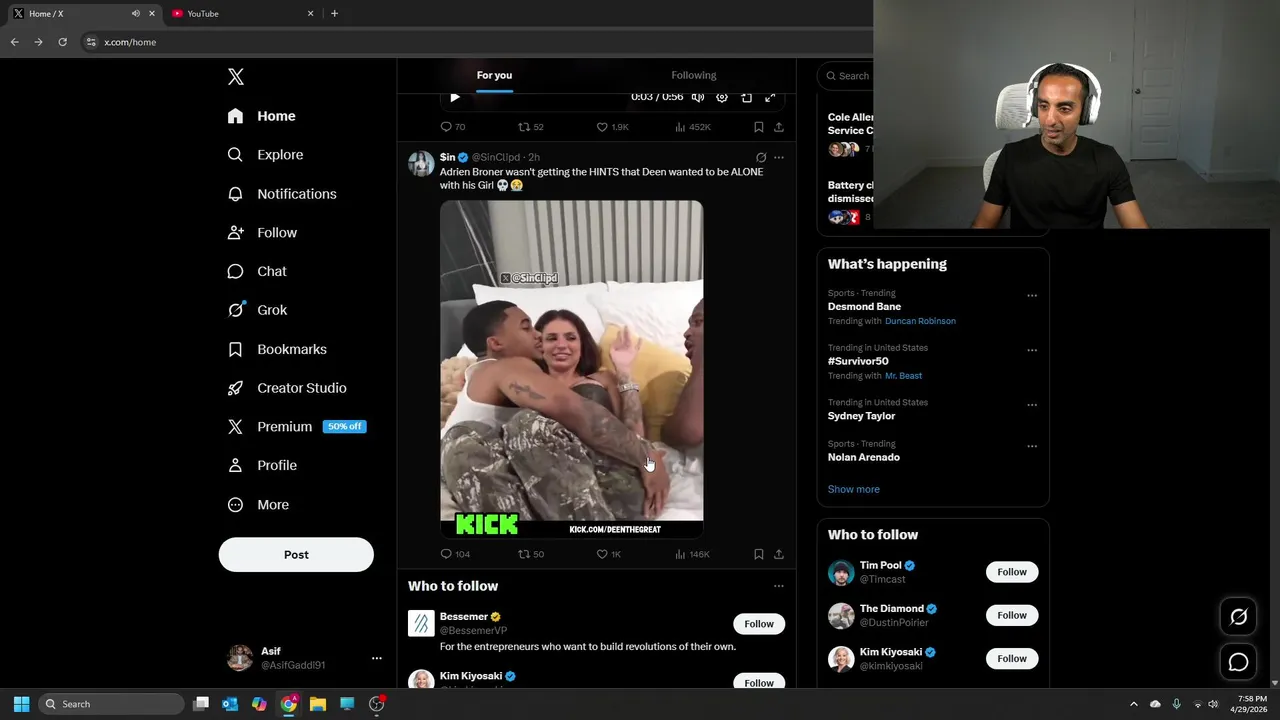1280x720 pixels.
Task: Follow Kim Kiyosaki in right sidebar
Action: pos(1011,658)
